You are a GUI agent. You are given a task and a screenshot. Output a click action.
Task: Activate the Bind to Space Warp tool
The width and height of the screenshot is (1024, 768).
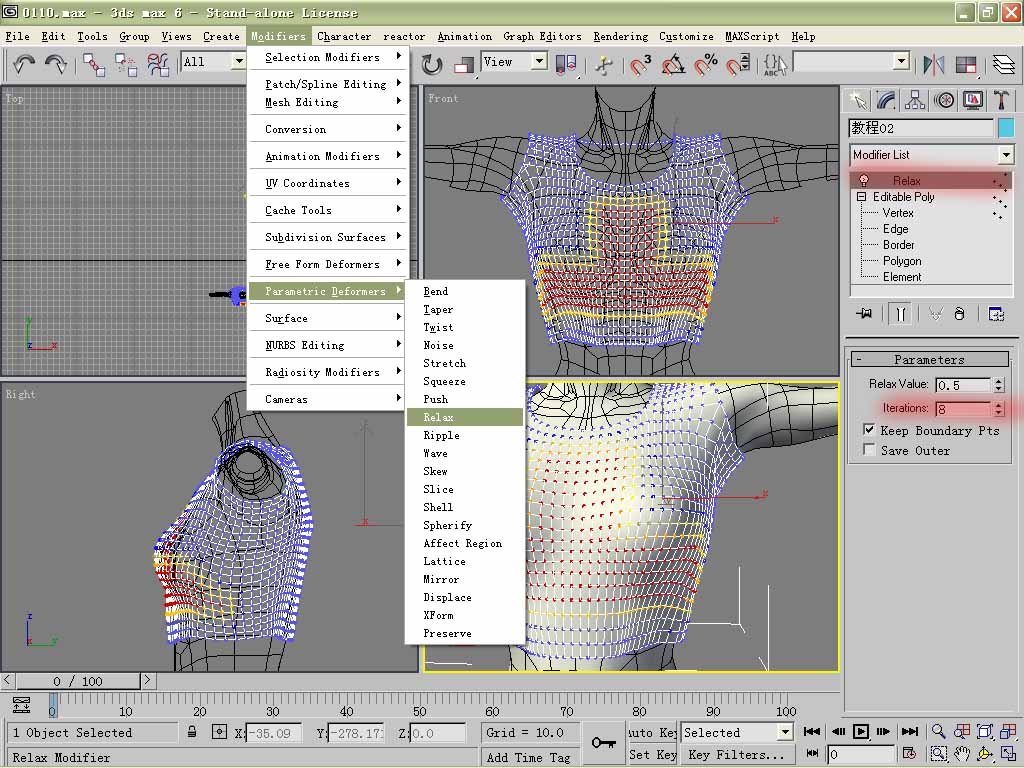click(x=158, y=65)
